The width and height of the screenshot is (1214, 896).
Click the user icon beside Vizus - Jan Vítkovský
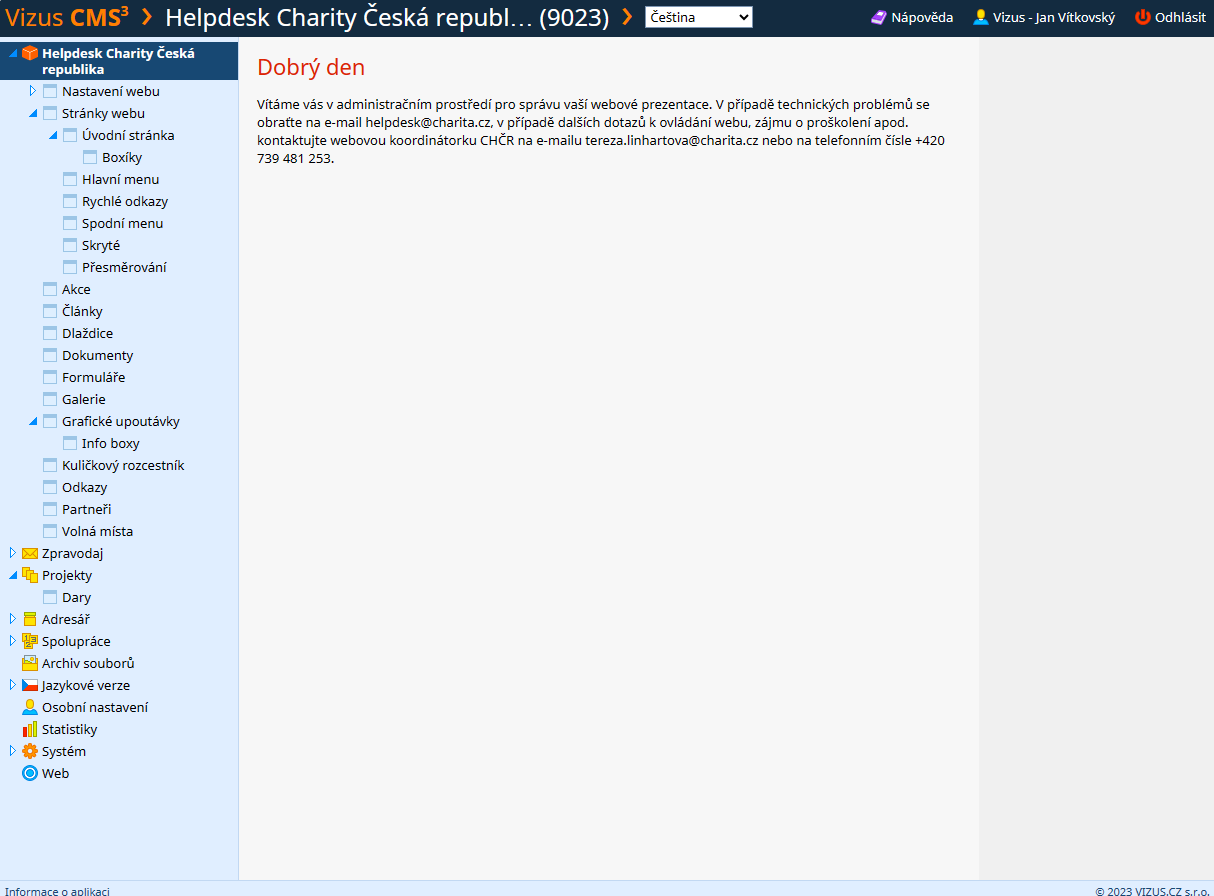coord(981,17)
